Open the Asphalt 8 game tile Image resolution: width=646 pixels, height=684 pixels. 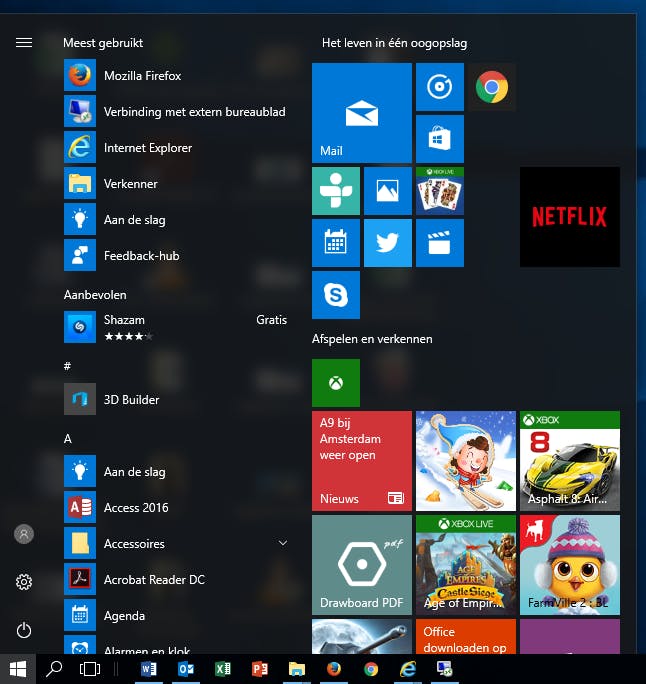coord(570,461)
